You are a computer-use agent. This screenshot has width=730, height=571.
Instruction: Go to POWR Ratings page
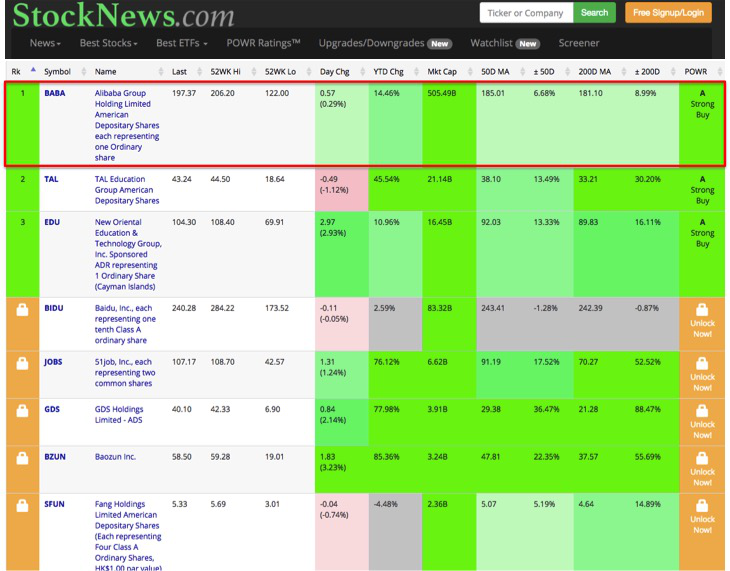tap(263, 43)
